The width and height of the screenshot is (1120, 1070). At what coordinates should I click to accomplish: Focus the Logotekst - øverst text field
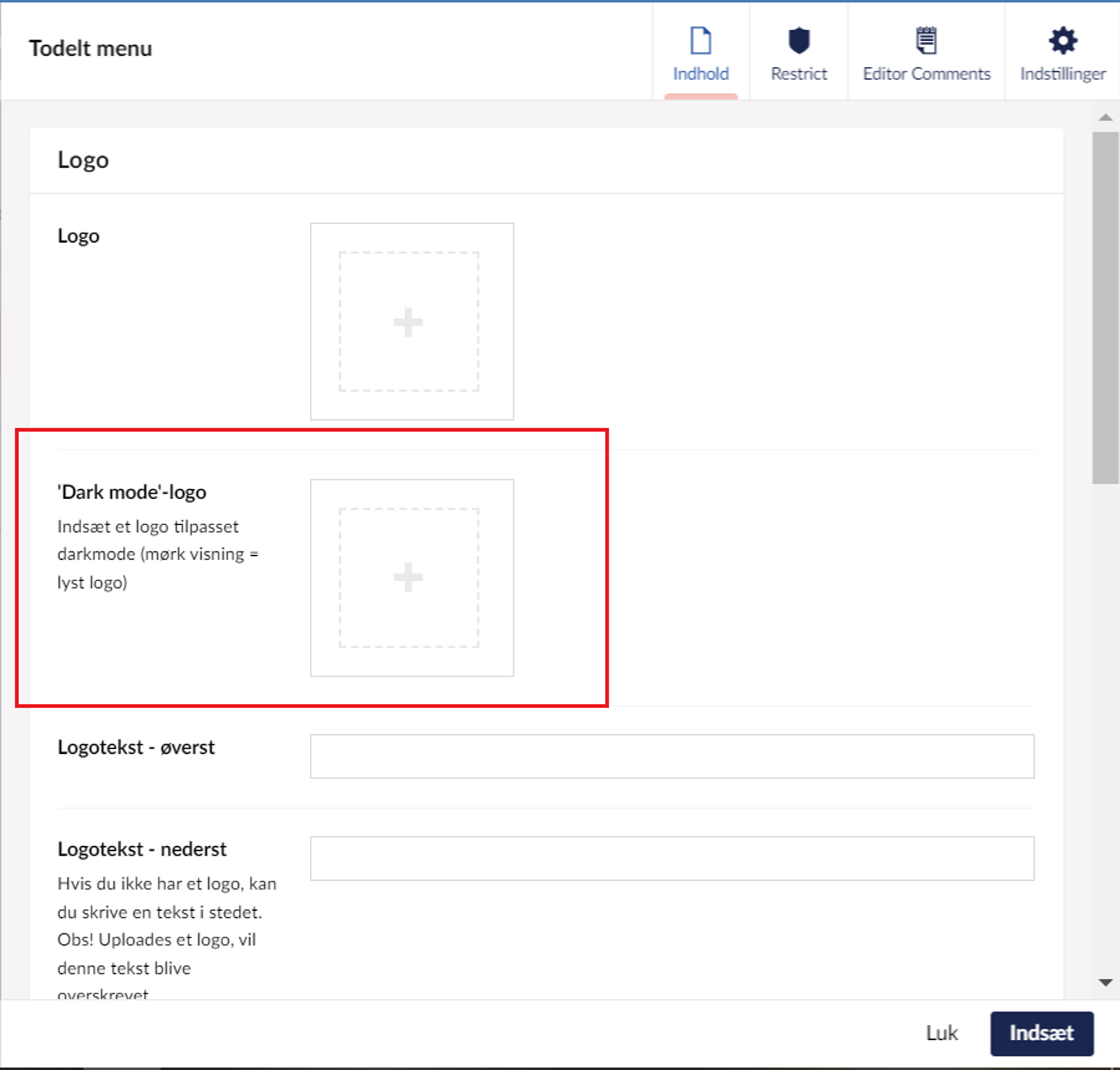[x=671, y=756]
